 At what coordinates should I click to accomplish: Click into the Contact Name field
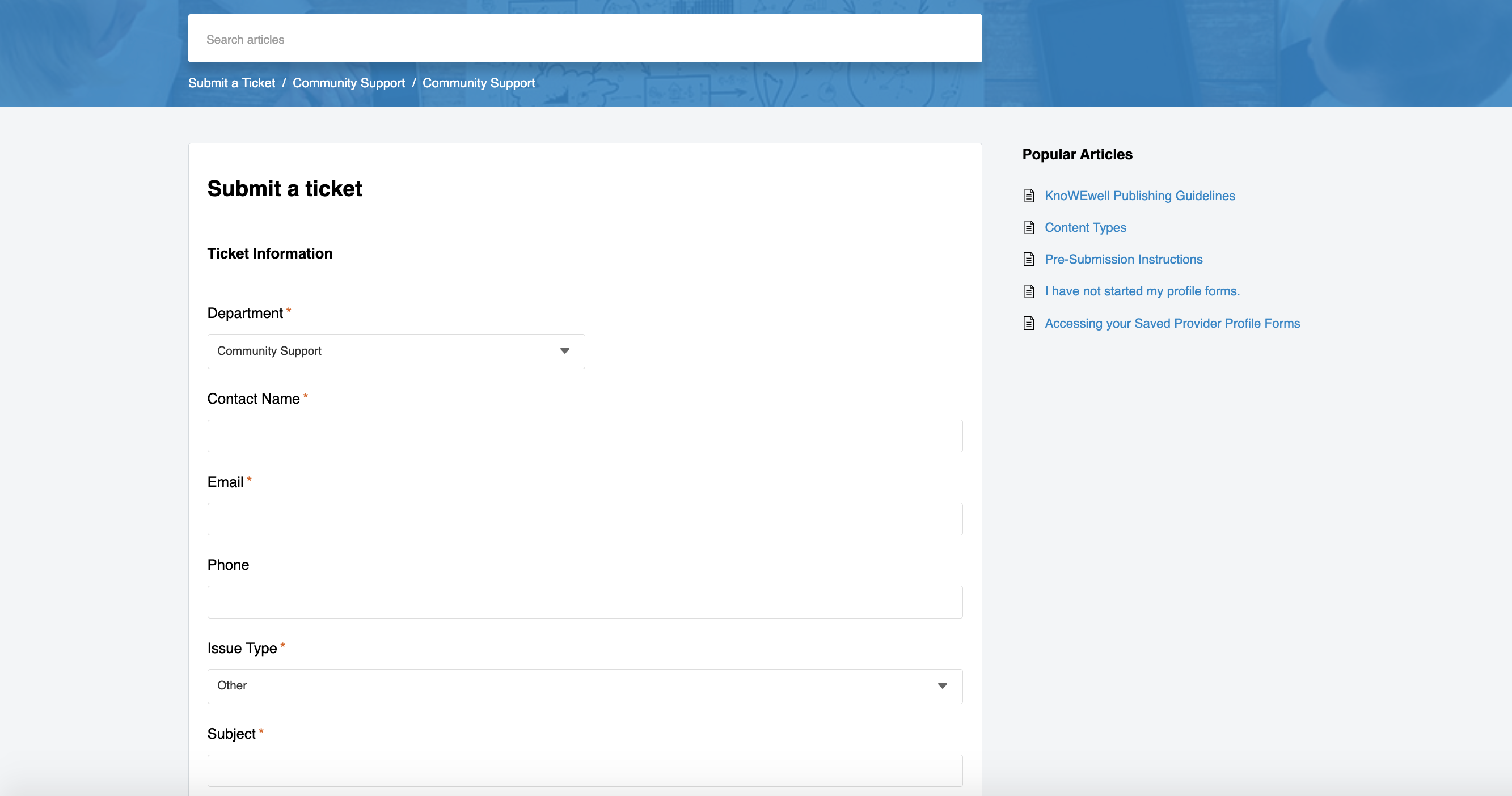(x=585, y=435)
